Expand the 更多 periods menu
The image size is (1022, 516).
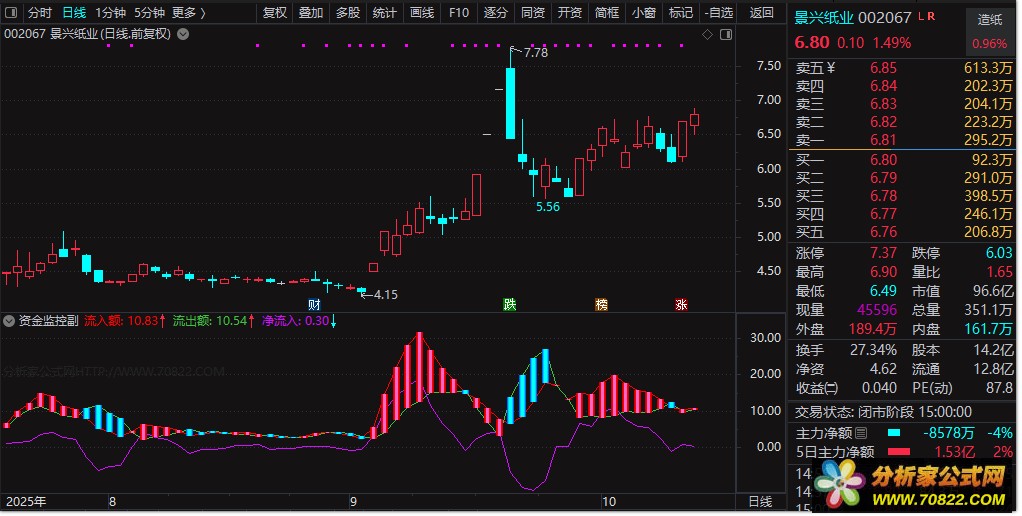pos(189,12)
